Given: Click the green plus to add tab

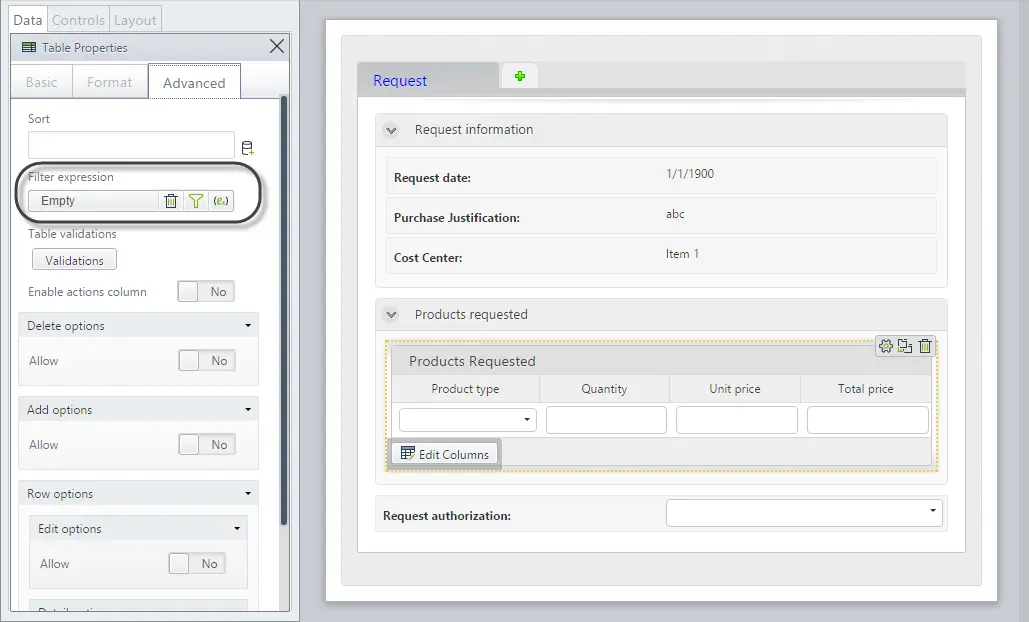Looking at the screenshot, I should 520,77.
